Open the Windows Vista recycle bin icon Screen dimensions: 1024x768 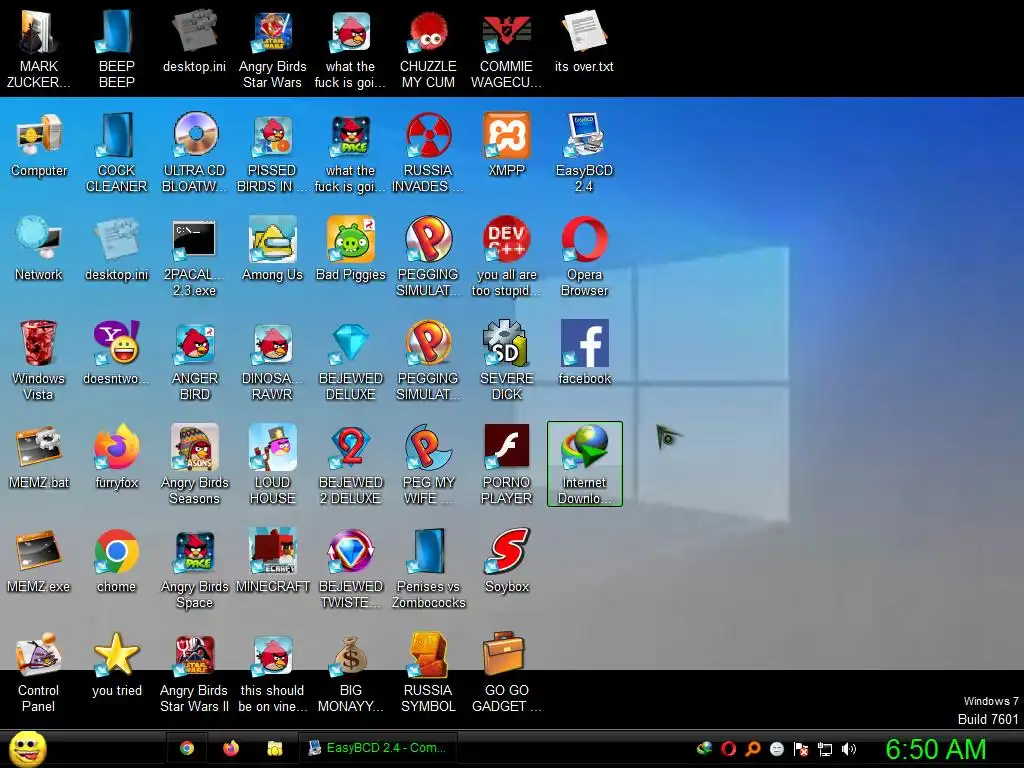tap(39, 360)
